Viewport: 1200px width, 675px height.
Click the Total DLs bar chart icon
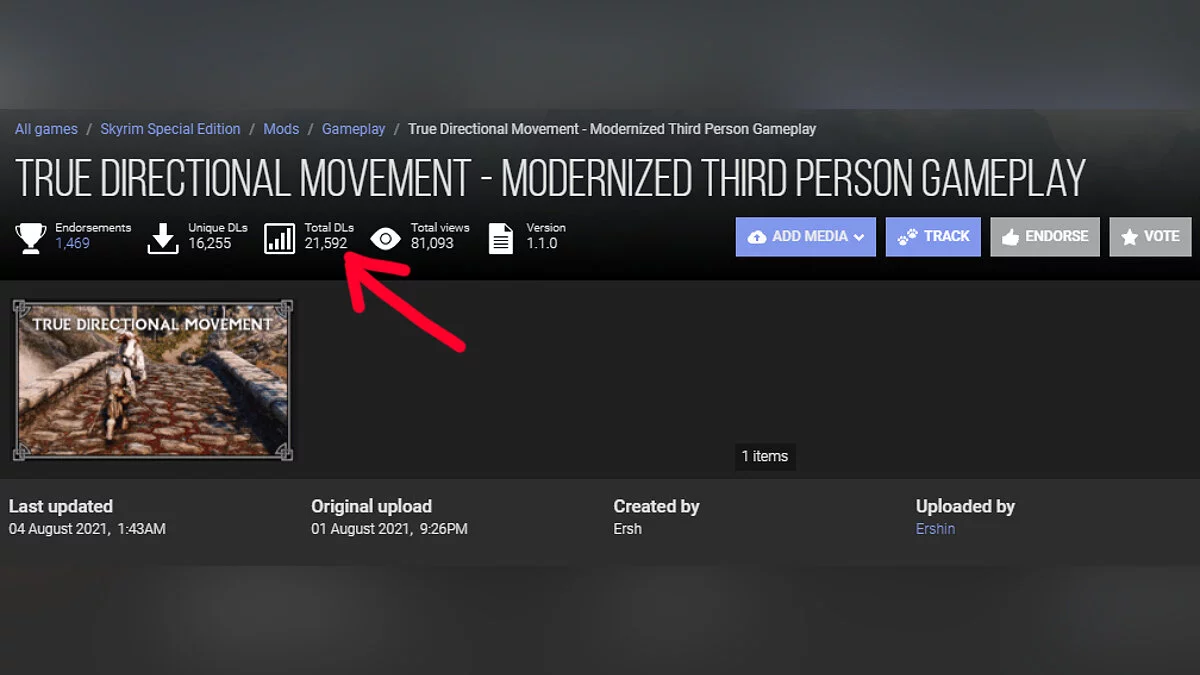280,238
